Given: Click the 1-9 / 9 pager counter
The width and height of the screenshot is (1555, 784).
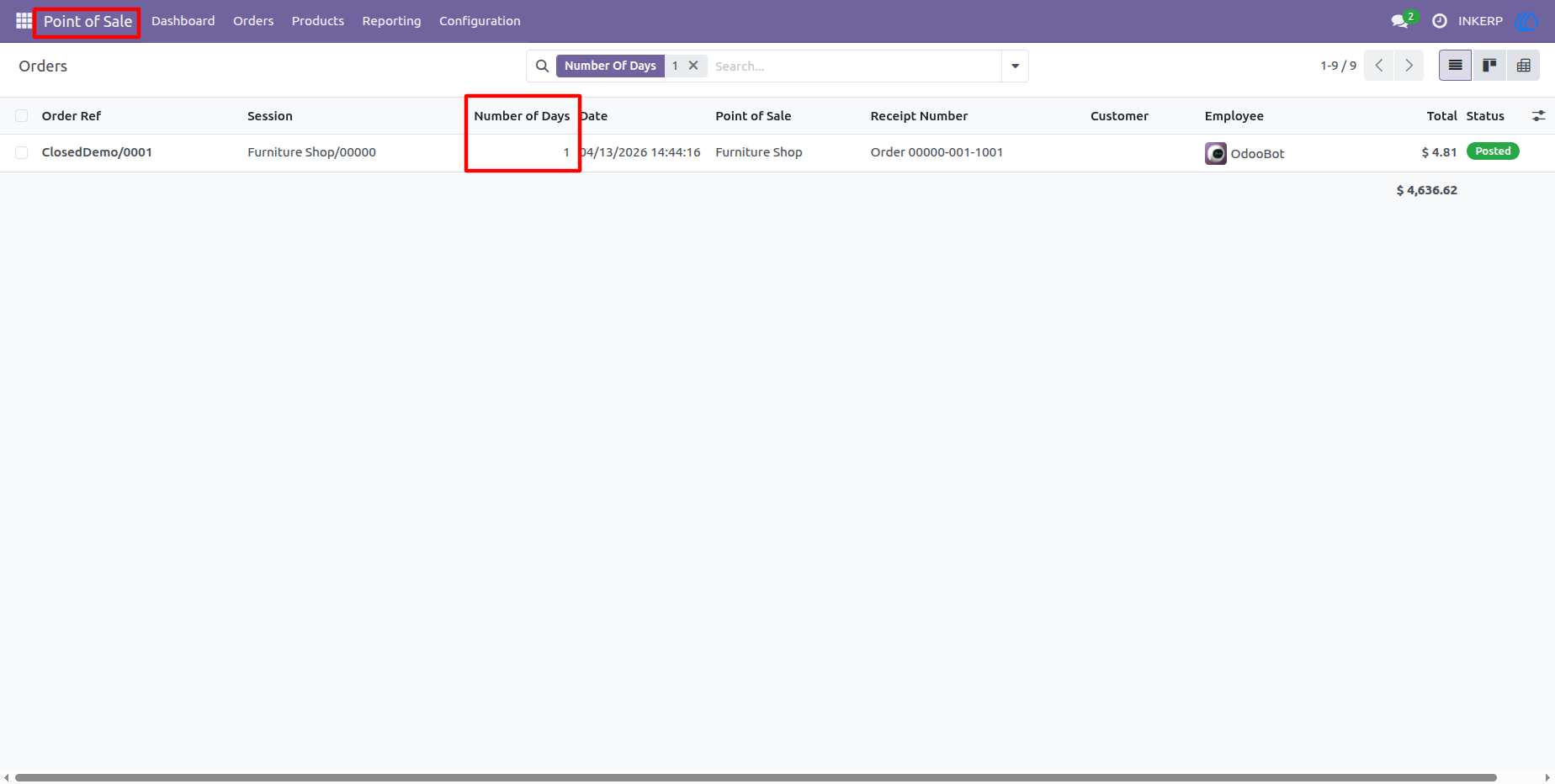Looking at the screenshot, I should 1338,66.
